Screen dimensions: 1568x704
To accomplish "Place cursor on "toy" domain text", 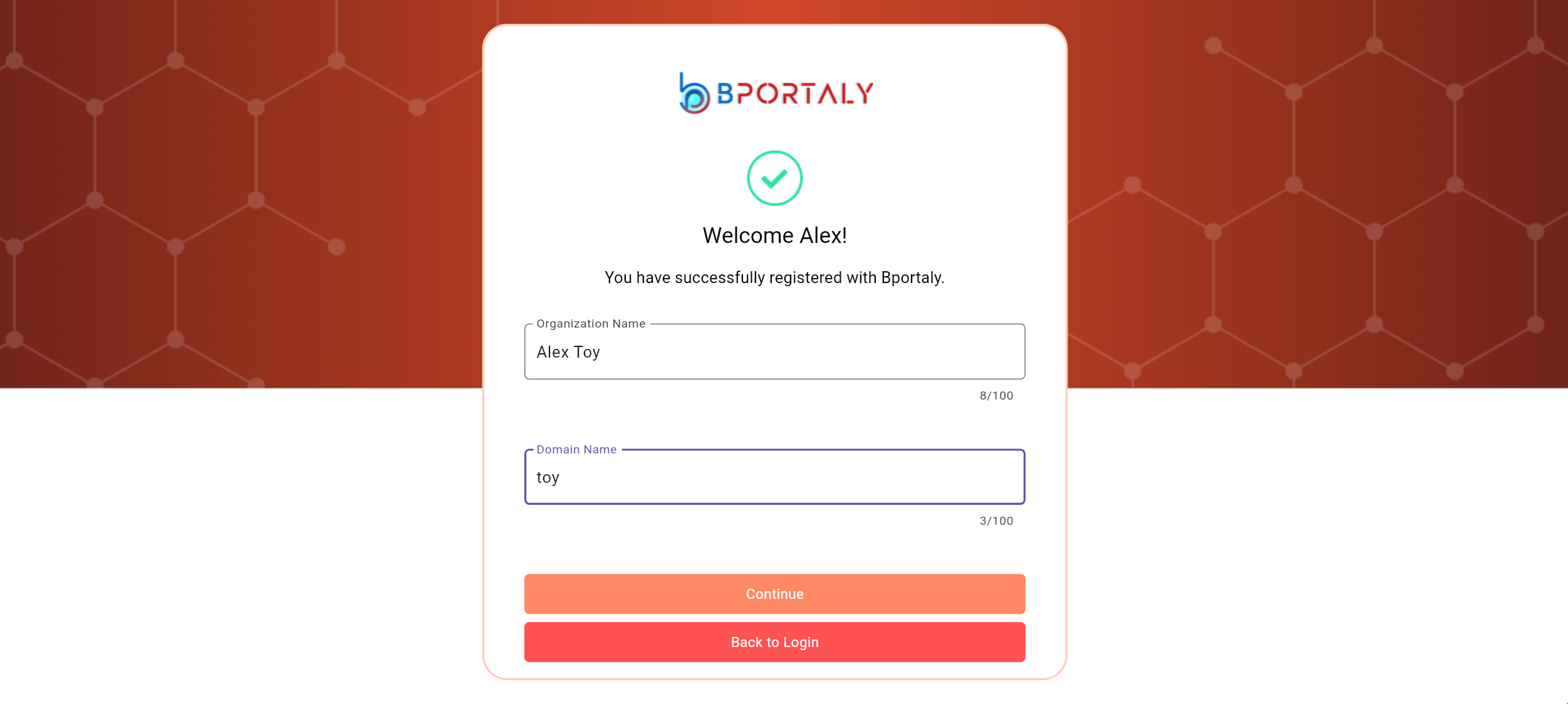I will click(x=548, y=478).
